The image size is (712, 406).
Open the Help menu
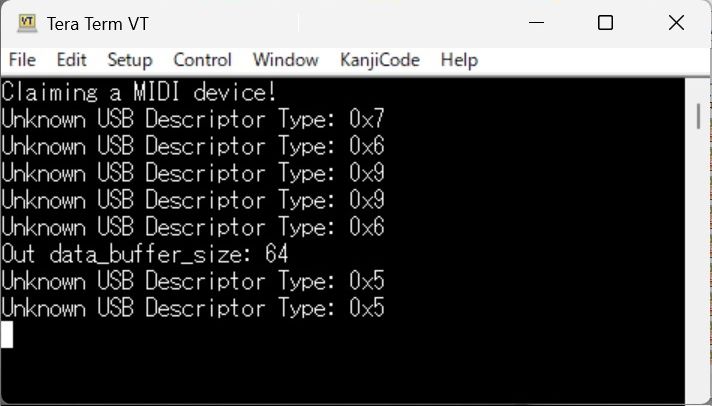pyautogui.click(x=459, y=60)
